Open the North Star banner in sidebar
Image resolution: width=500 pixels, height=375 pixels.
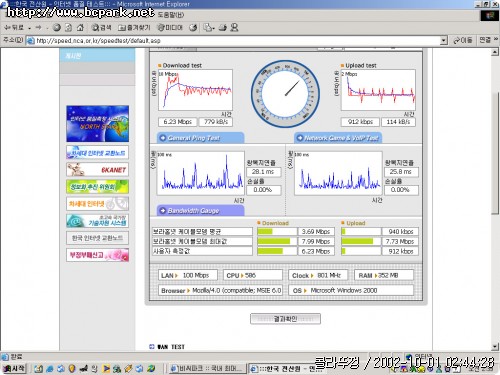pyautogui.click(x=97, y=124)
